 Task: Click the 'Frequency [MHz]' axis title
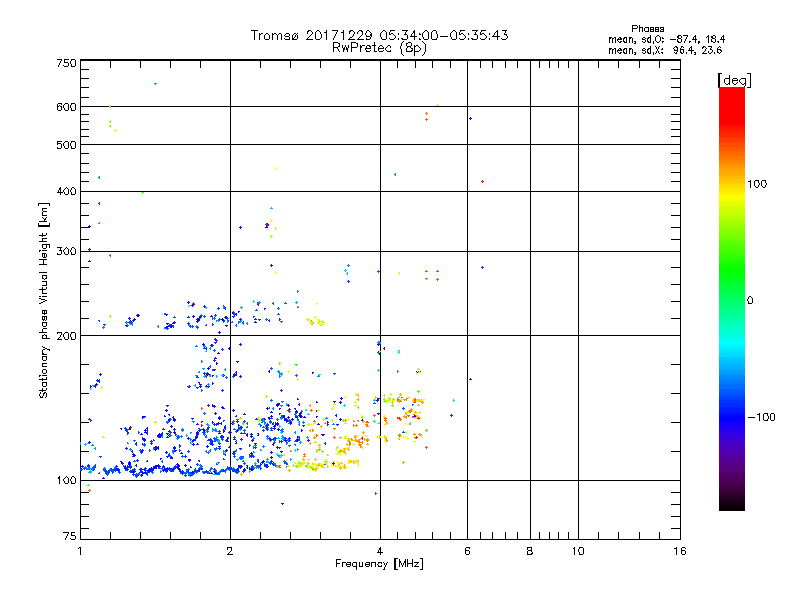point(379,564)
